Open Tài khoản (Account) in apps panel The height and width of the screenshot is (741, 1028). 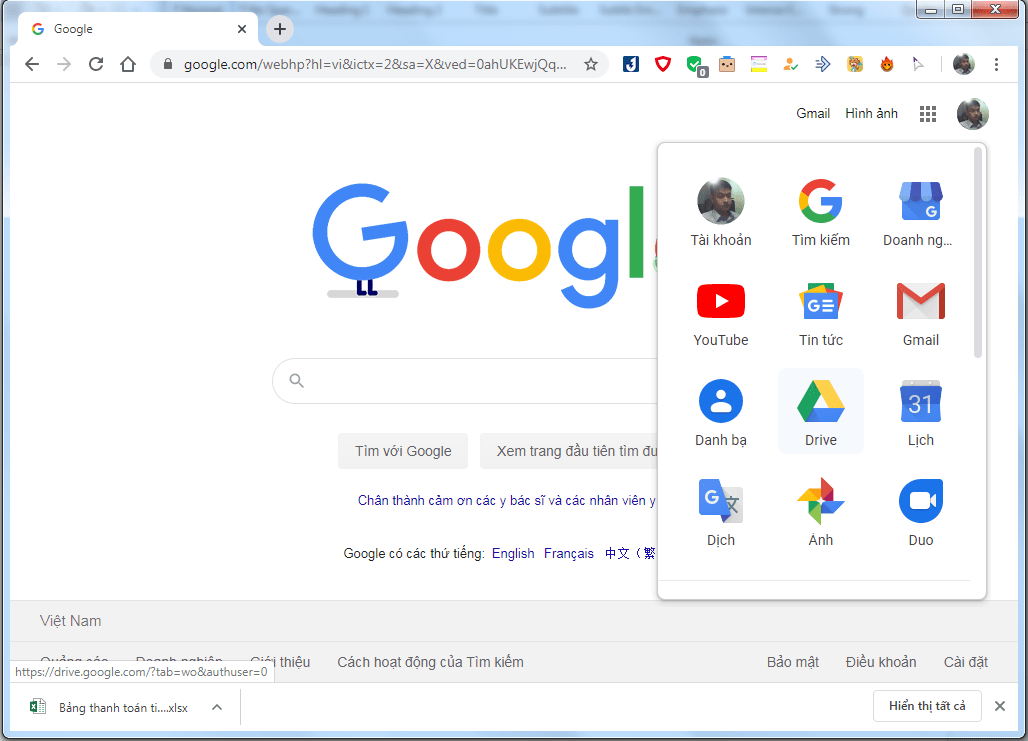point(721,211)
